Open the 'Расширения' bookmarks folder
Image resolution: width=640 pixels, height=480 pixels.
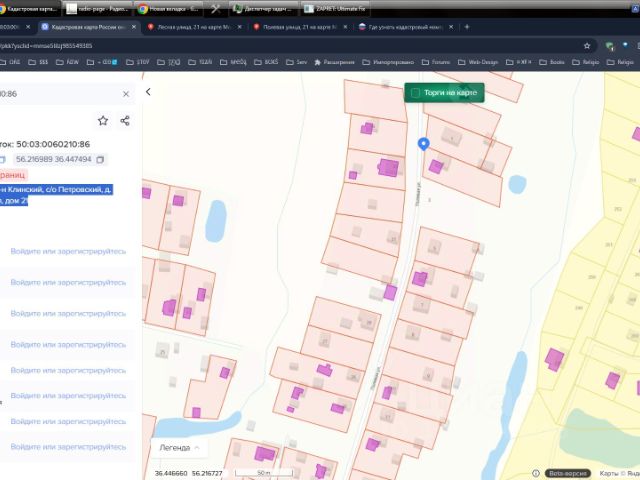click(x=337, y=62)
